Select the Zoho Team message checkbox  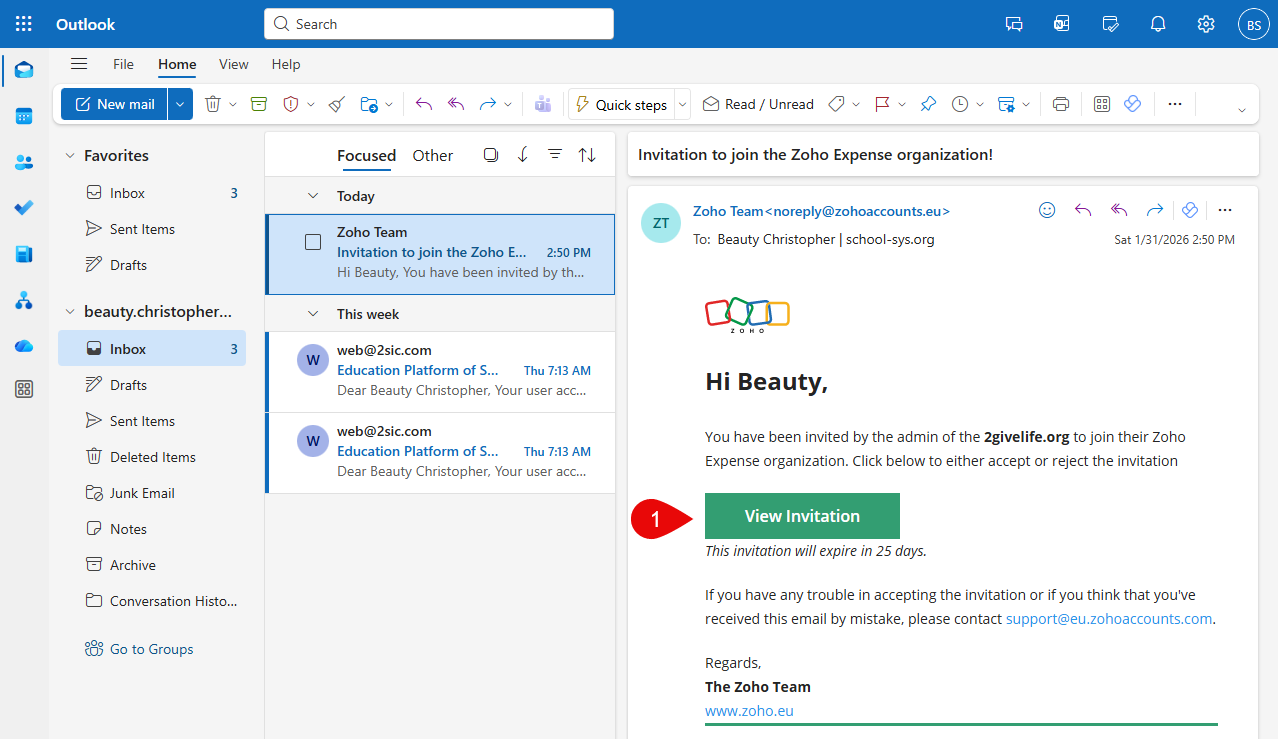pos(313,242)
